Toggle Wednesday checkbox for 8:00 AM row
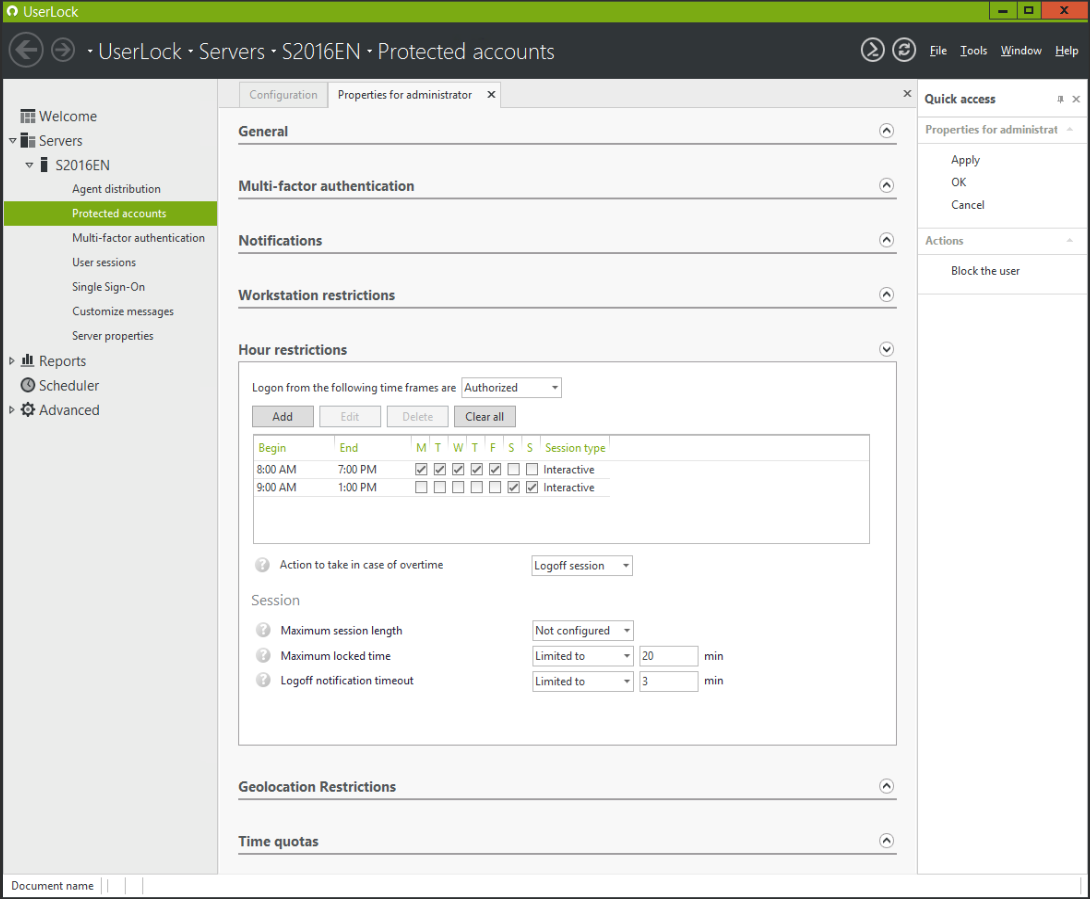 pyautogui.click(x=458, y=469)
